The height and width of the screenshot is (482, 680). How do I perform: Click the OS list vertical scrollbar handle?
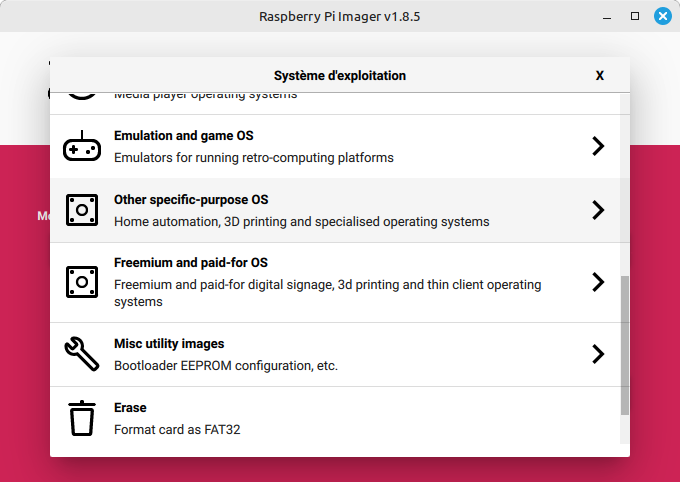pos(624,345)
